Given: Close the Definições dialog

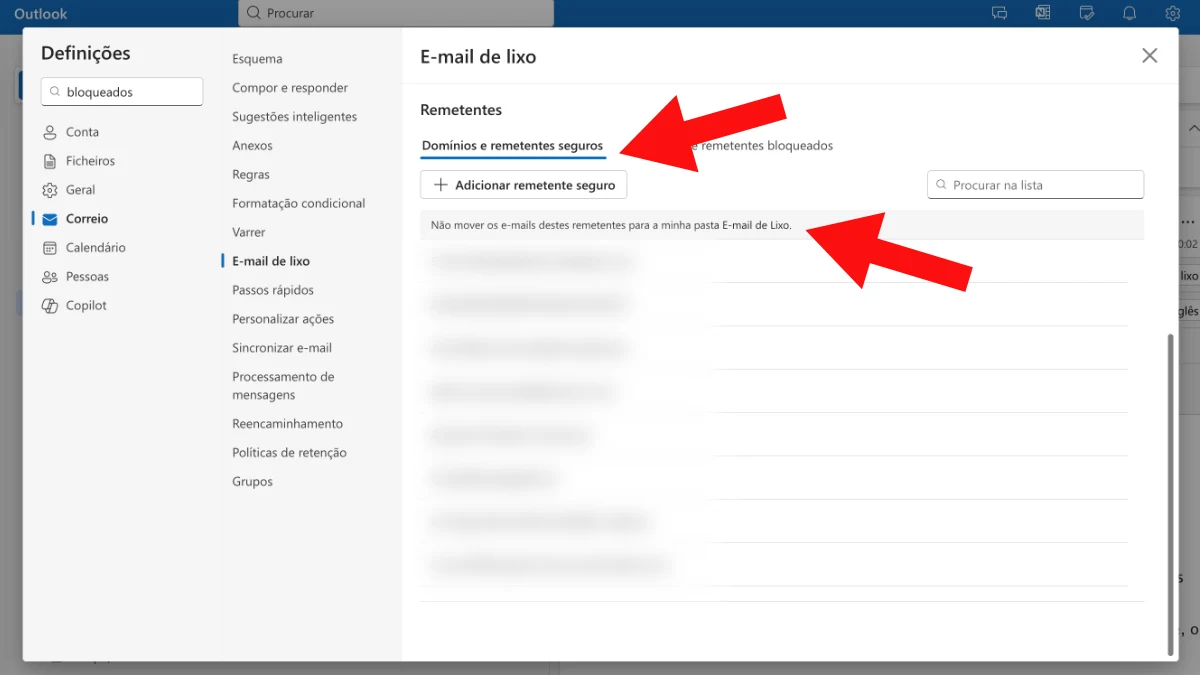Looking at the screenshot, I should point(1149,56).
